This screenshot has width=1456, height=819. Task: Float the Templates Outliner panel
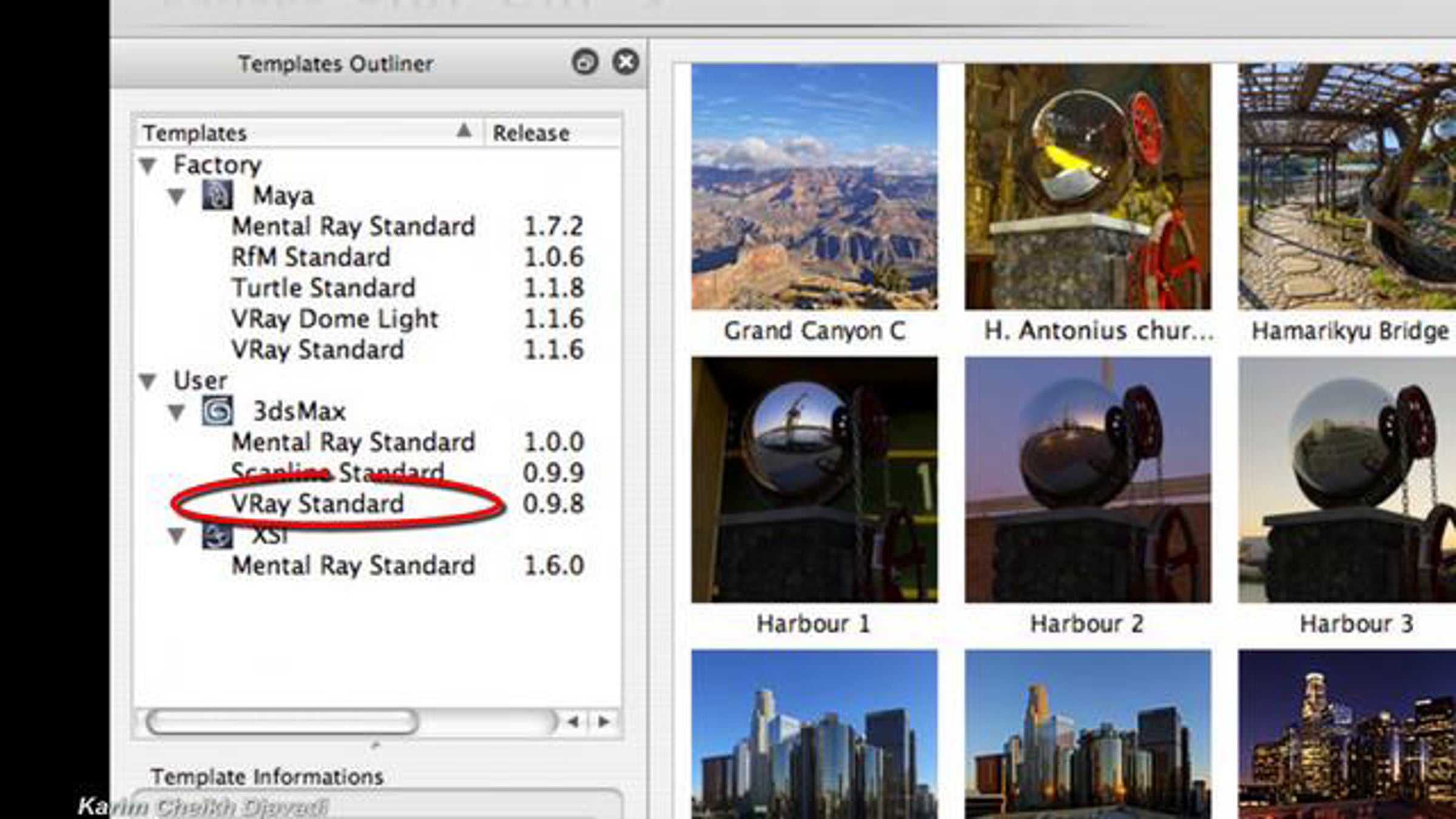click(585, 62)
